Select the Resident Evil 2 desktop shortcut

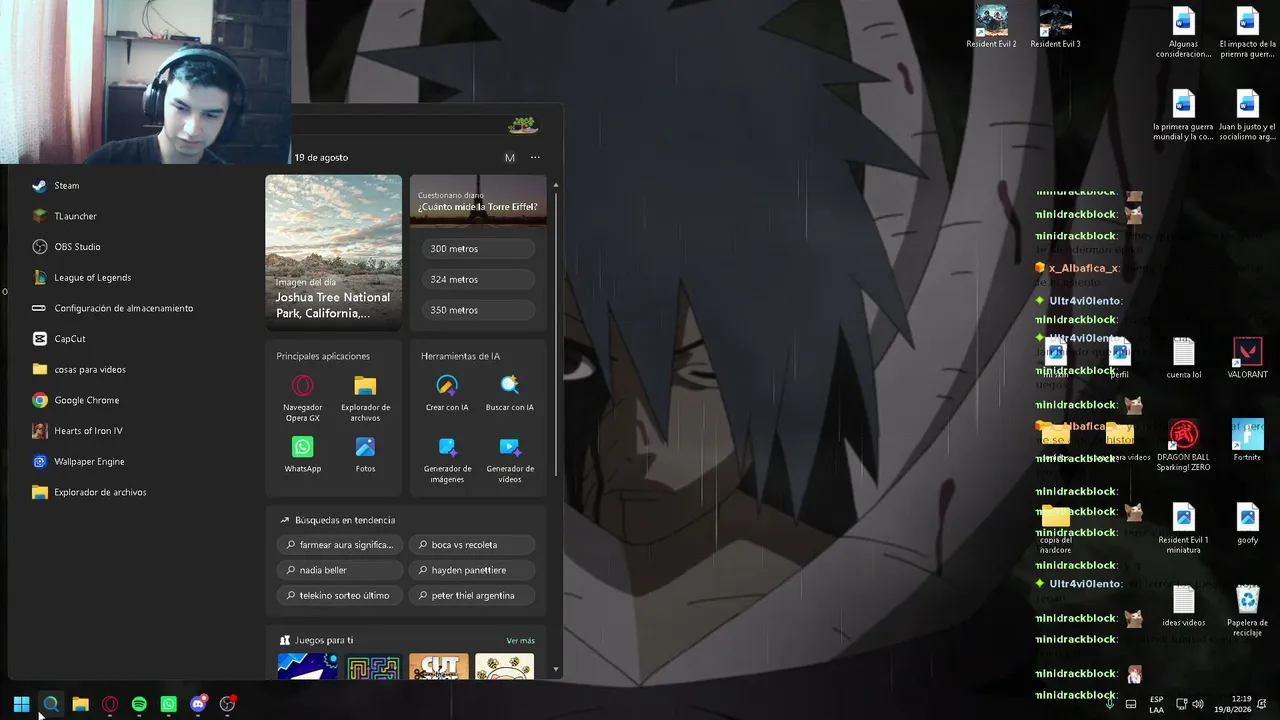tap(991, 27)
